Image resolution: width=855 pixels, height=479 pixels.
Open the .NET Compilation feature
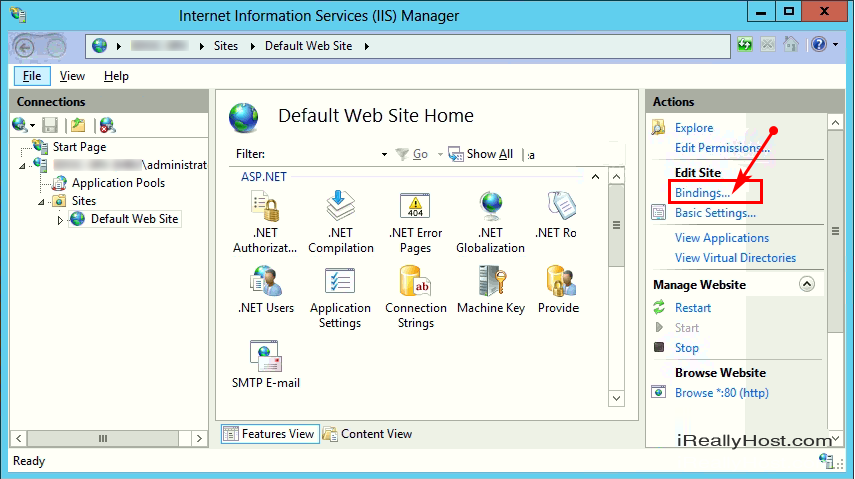point(341,223)
